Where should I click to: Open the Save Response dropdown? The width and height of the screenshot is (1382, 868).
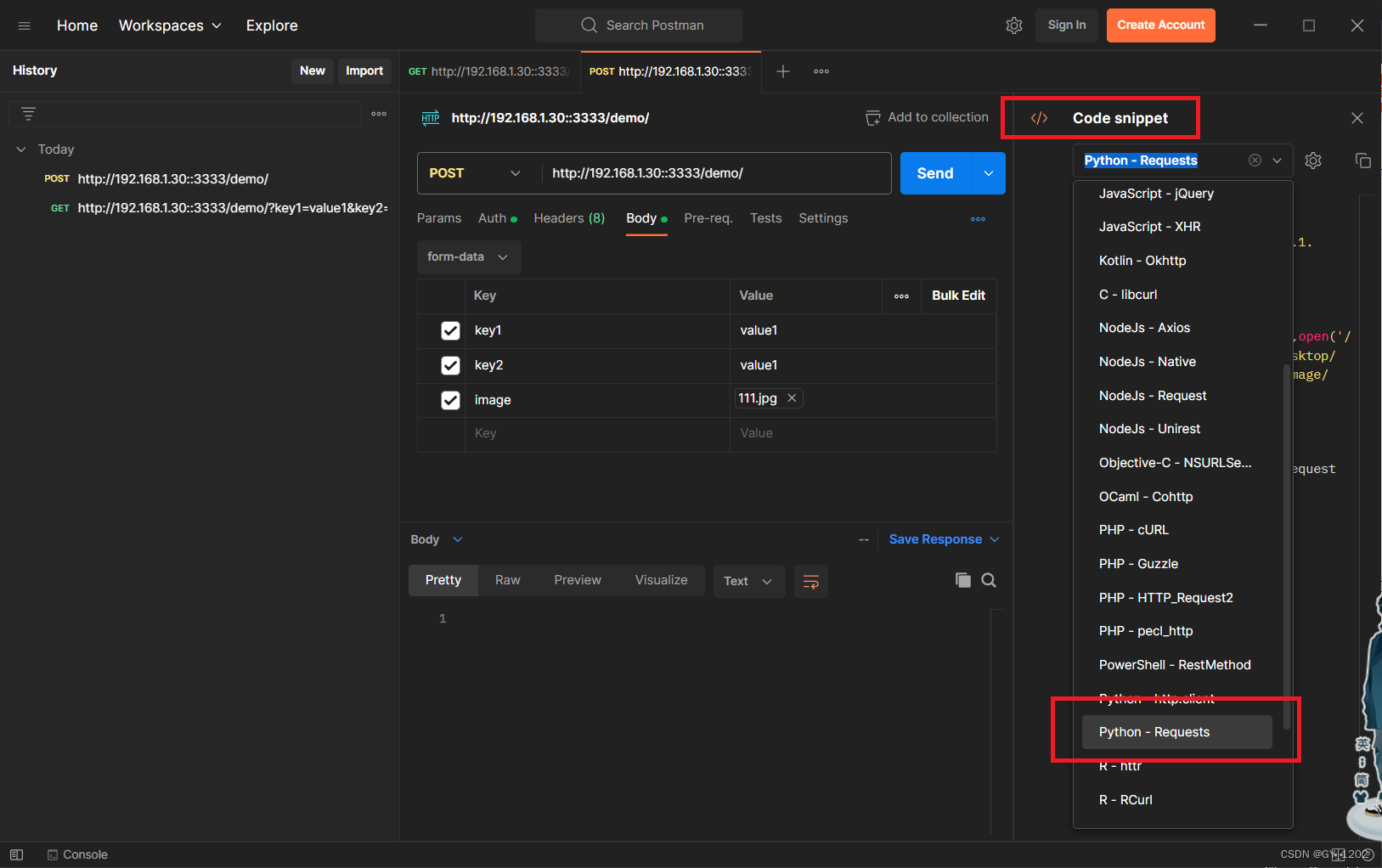[945, 540]
